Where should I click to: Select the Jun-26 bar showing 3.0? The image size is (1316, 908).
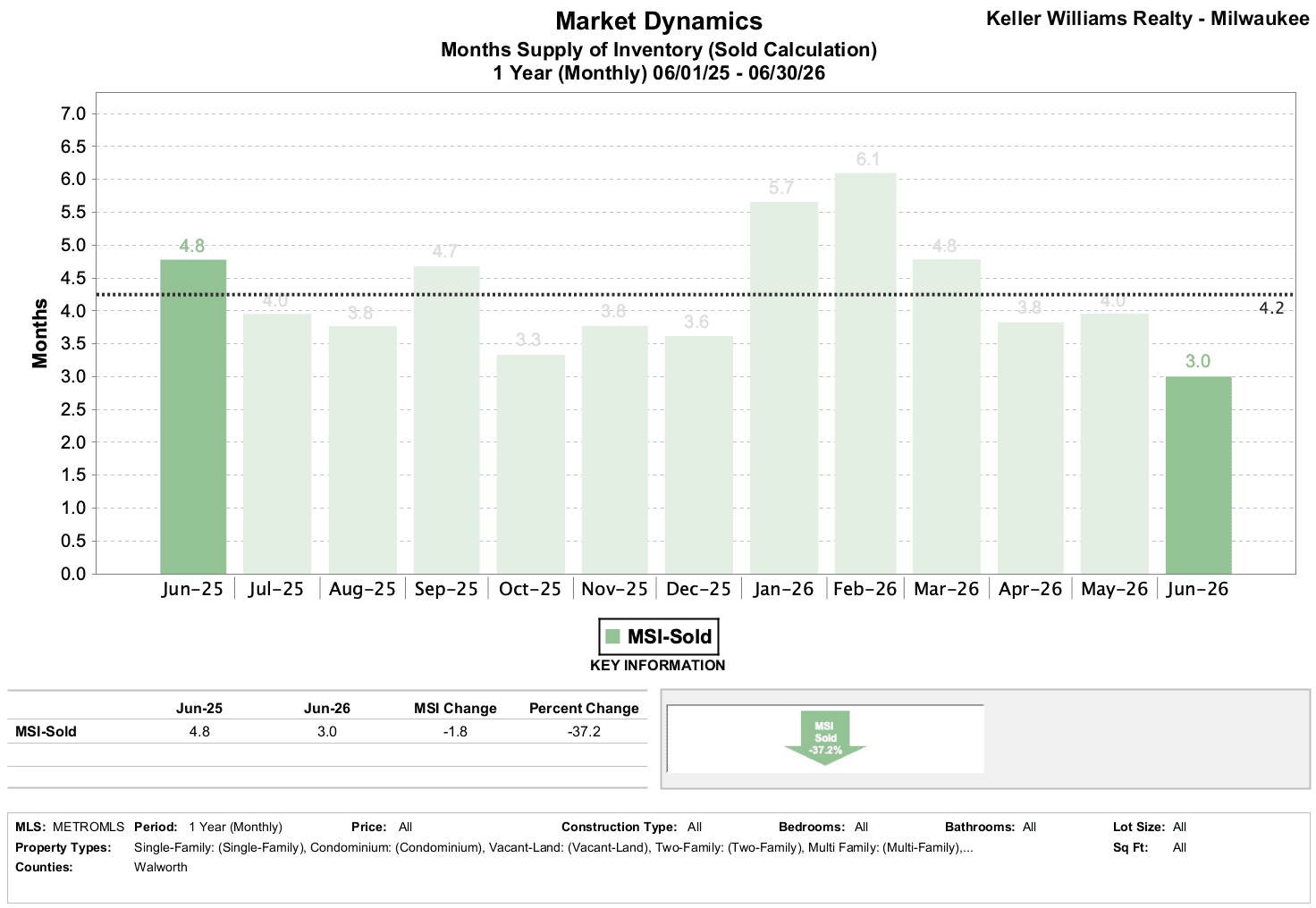[x=1198, y=475]
